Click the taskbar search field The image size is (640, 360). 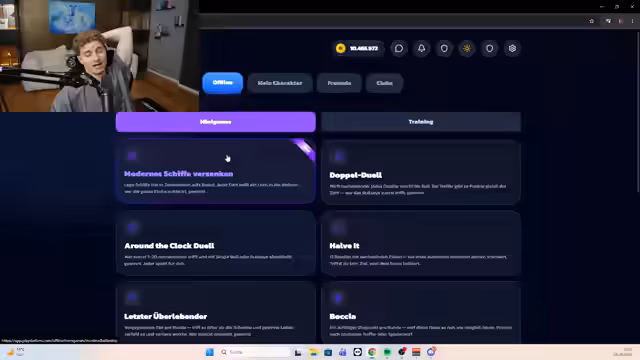pos(255,352)
